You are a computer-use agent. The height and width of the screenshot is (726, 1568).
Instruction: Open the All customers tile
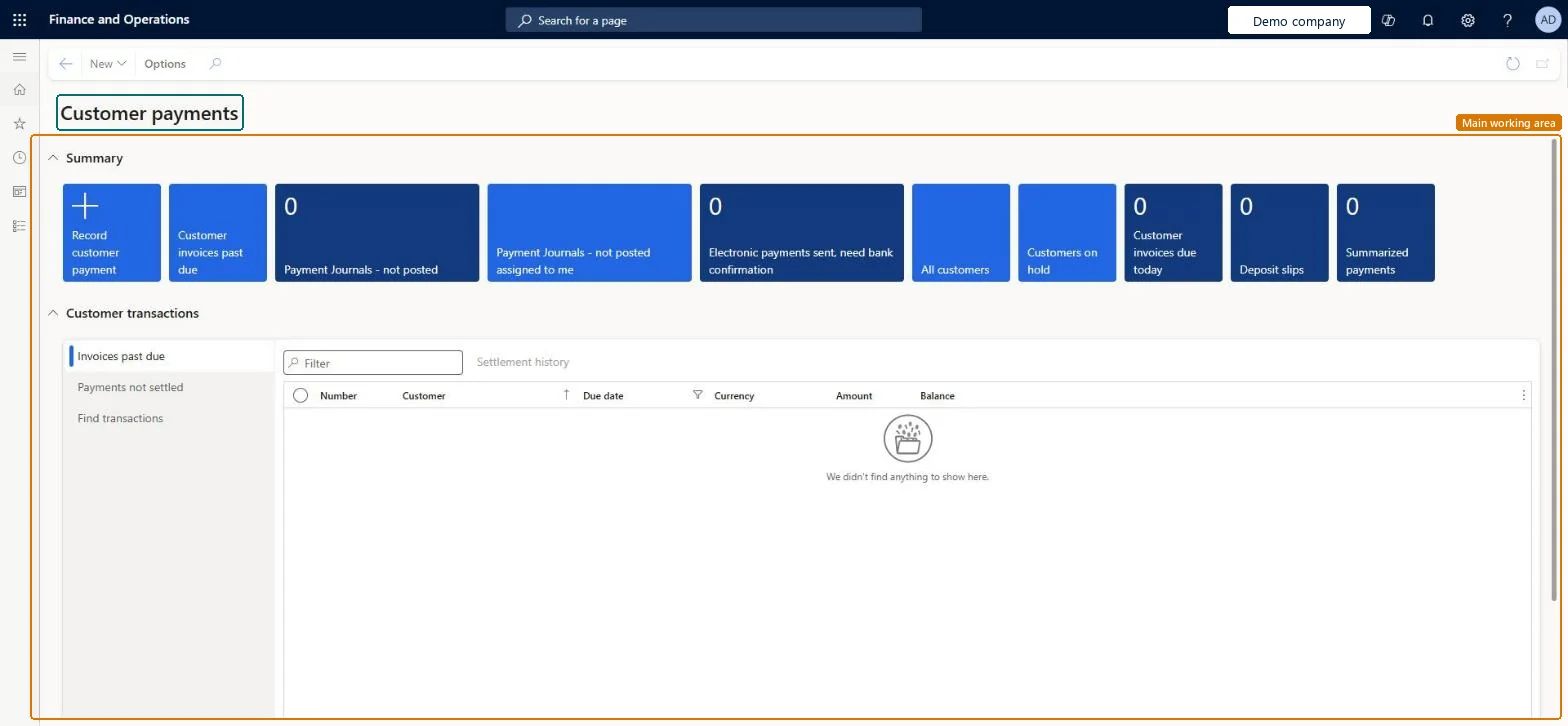pos(961,233)
